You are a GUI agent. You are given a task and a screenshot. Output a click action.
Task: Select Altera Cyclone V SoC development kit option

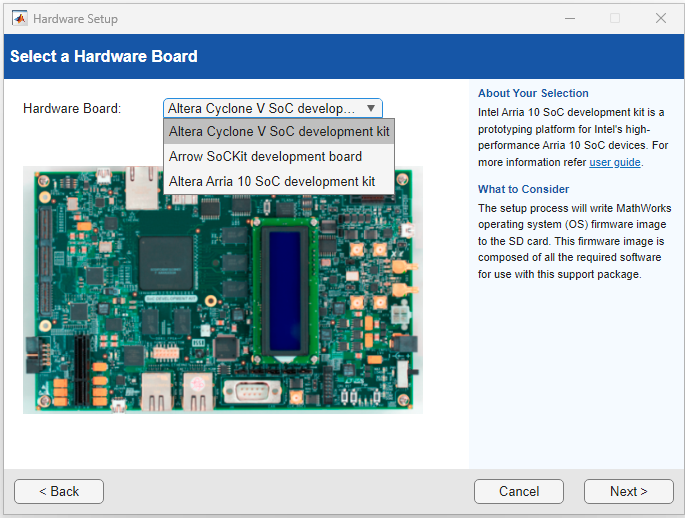pos(279,131)
